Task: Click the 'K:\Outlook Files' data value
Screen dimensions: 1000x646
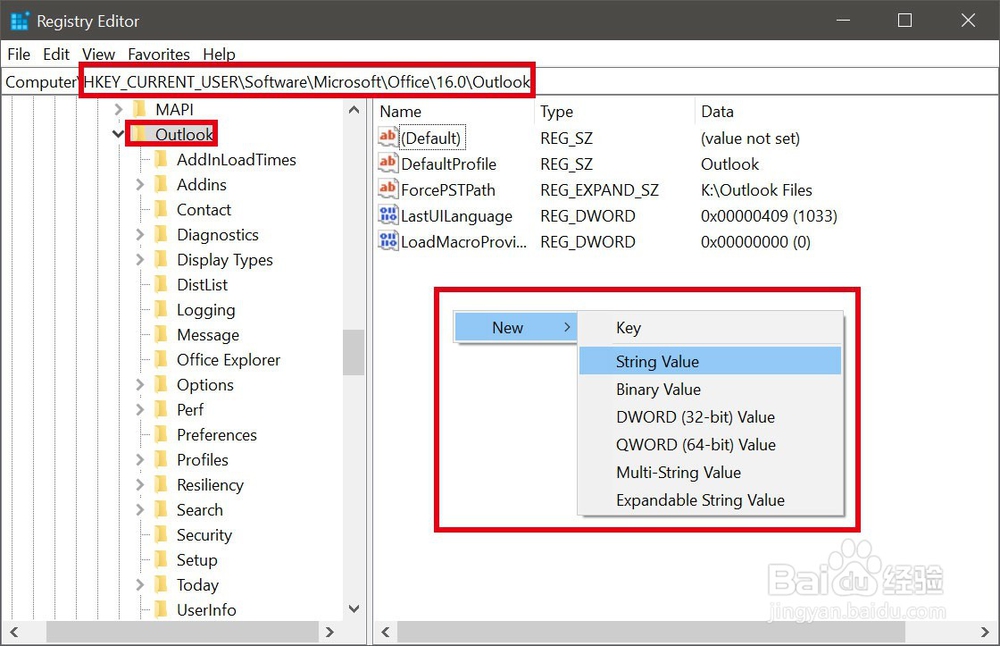Action: coord(756,190)
